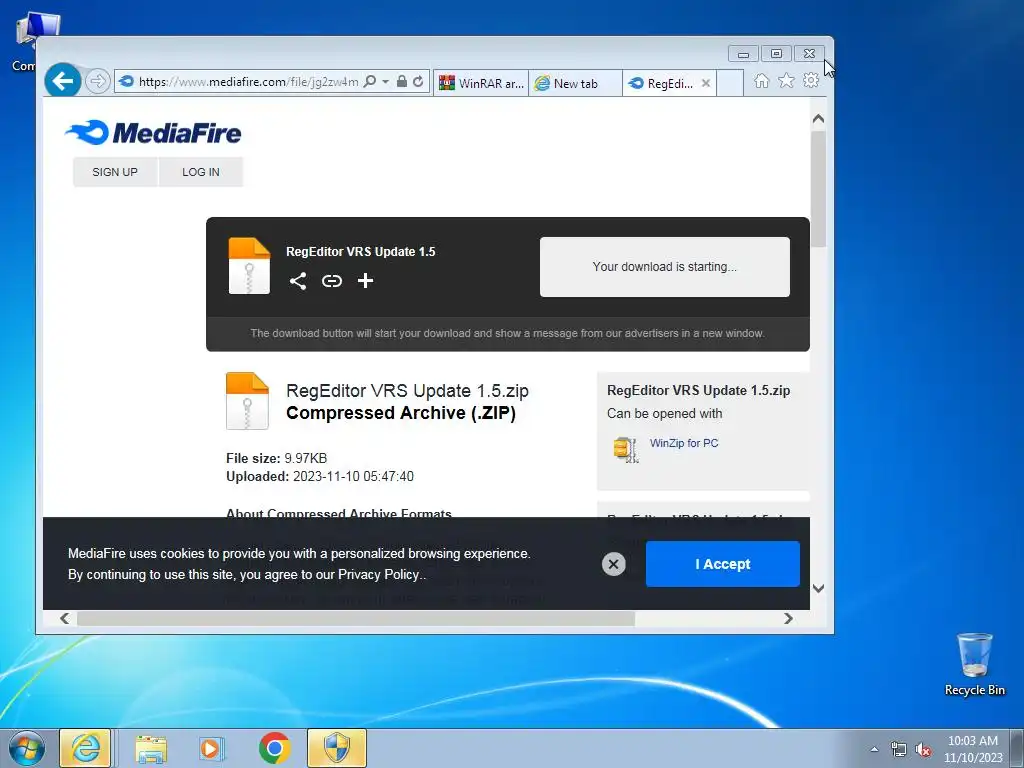Click the SIGN UP button
Screen dimensions: 1024x768
tap(115, 172)
